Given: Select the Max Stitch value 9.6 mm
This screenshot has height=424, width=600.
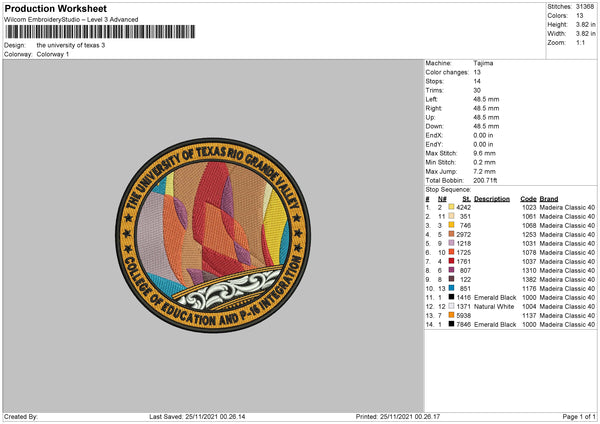Looking at the screenshot, I should (x=484, y=153).
